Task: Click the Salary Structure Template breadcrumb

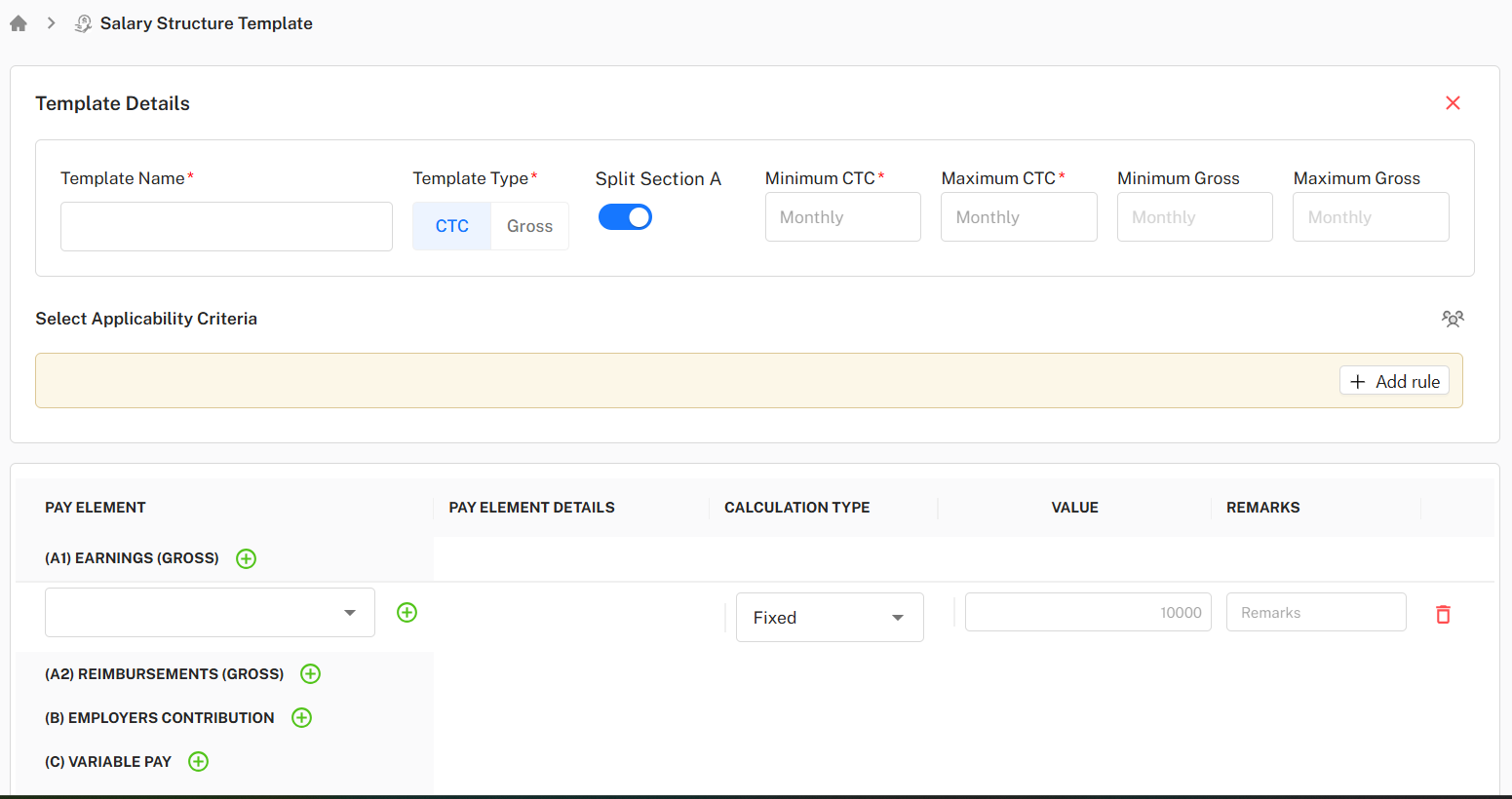Action: pyautogui.click(x=206, y=23)
